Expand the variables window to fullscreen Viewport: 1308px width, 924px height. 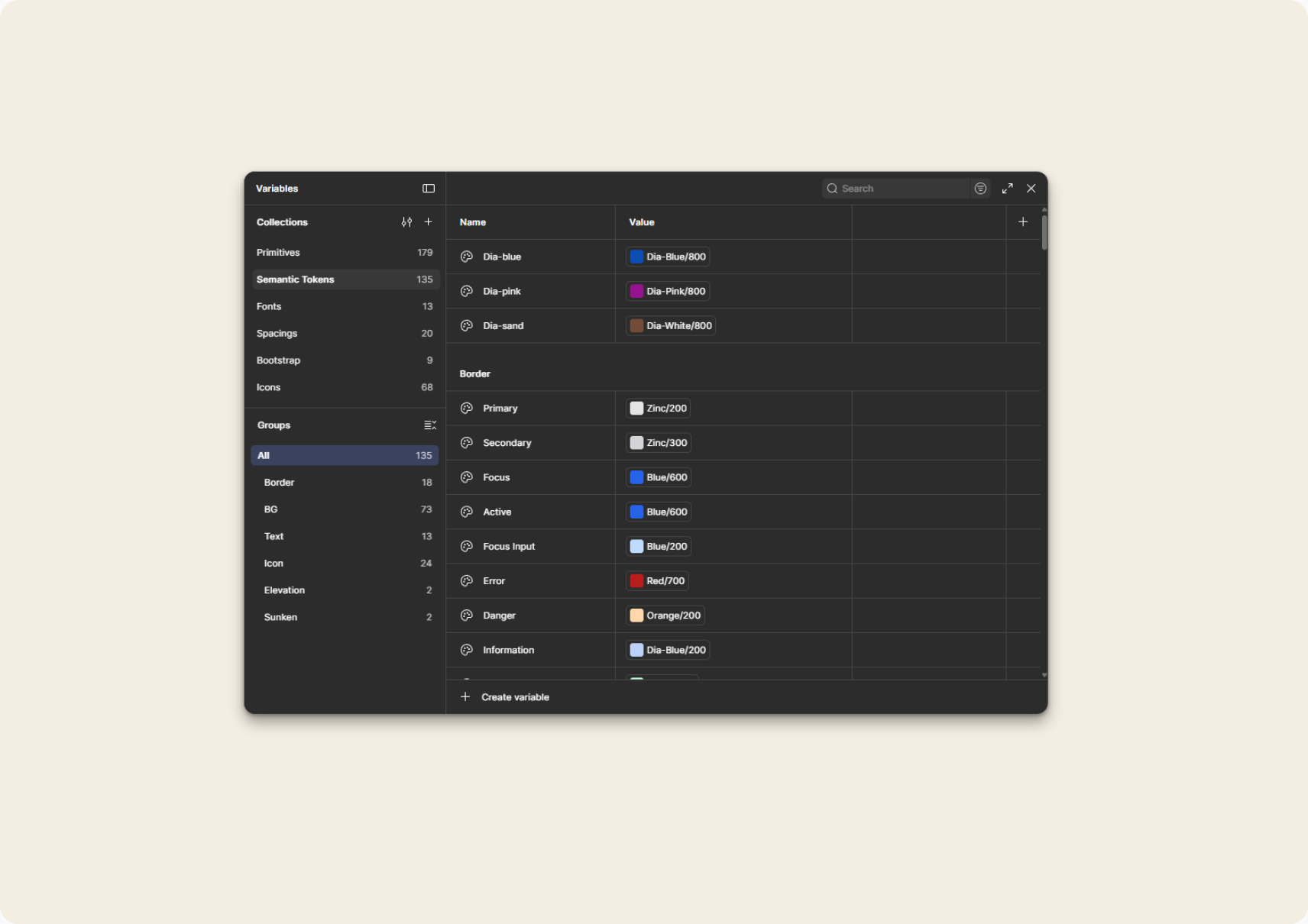[1008, 189]
